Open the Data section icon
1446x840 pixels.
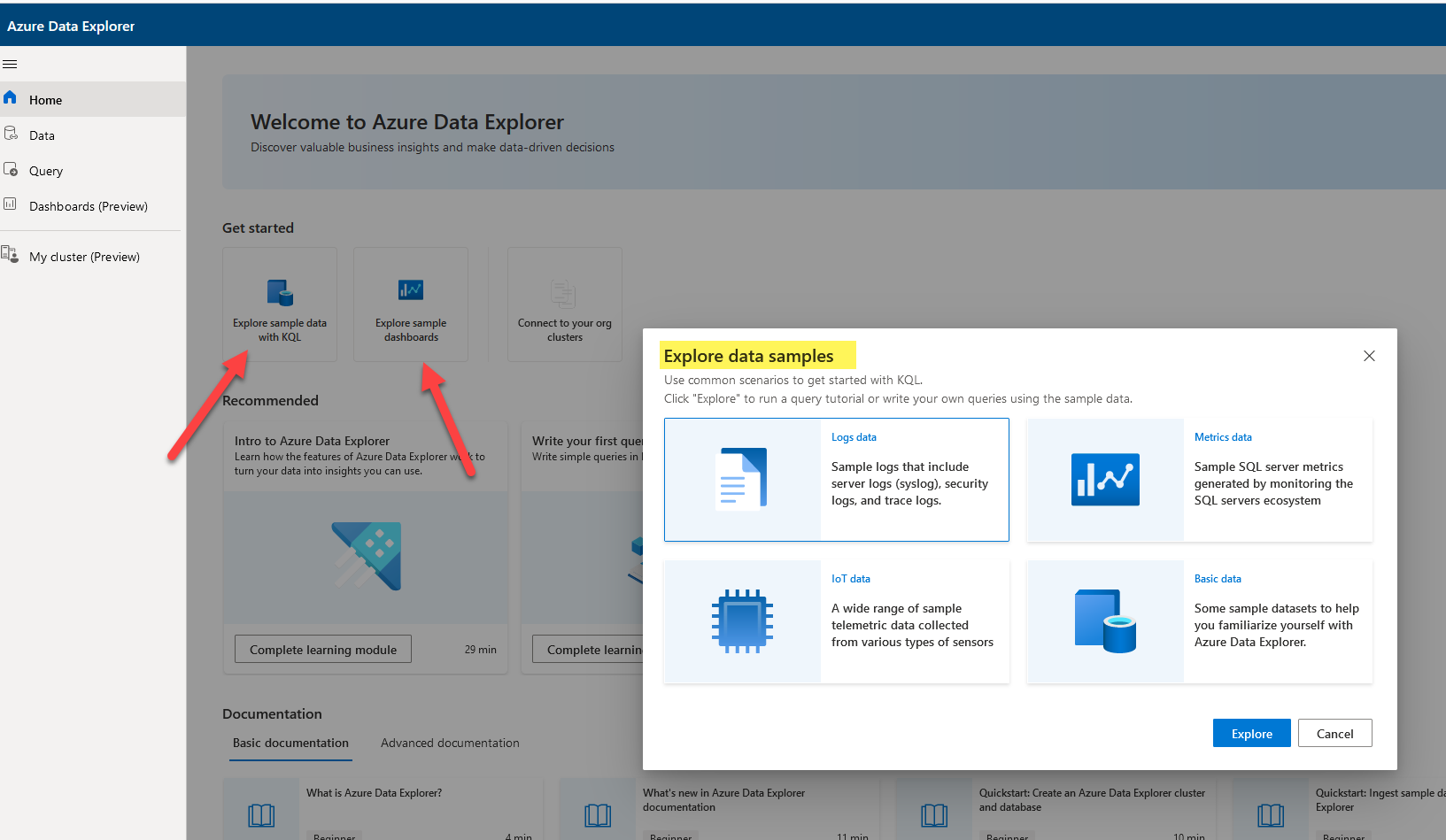[11, 134]
